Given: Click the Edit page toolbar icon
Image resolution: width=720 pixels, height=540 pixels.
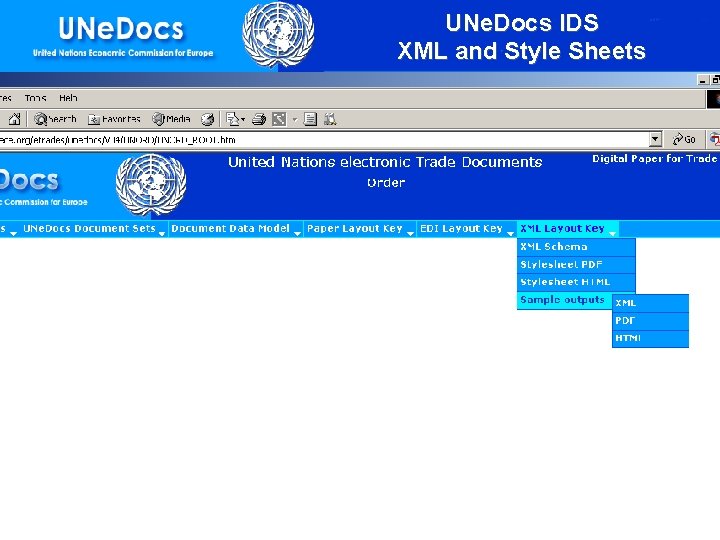Looking at the screenshot, I should [279, 119].
